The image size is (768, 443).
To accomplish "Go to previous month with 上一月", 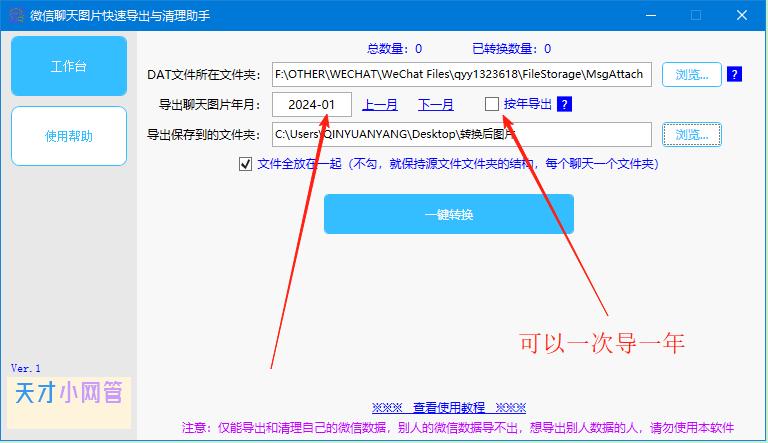I will coord(380,104).
